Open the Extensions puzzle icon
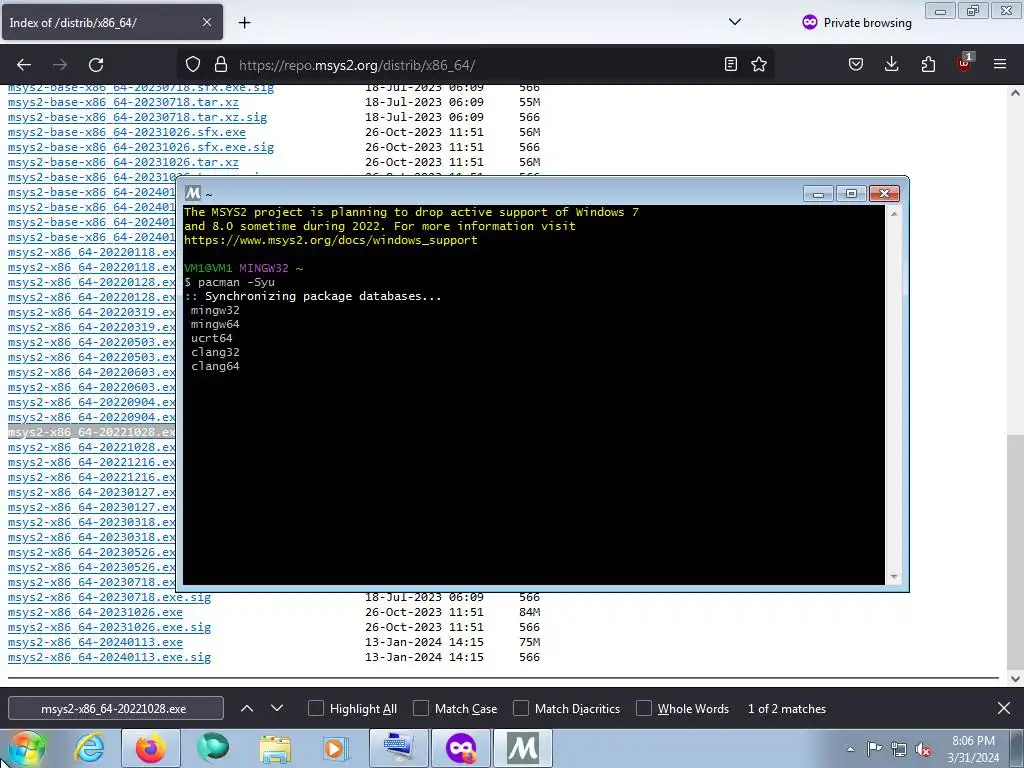Viewport: 1024px width, 768px height. coord(928,64)
